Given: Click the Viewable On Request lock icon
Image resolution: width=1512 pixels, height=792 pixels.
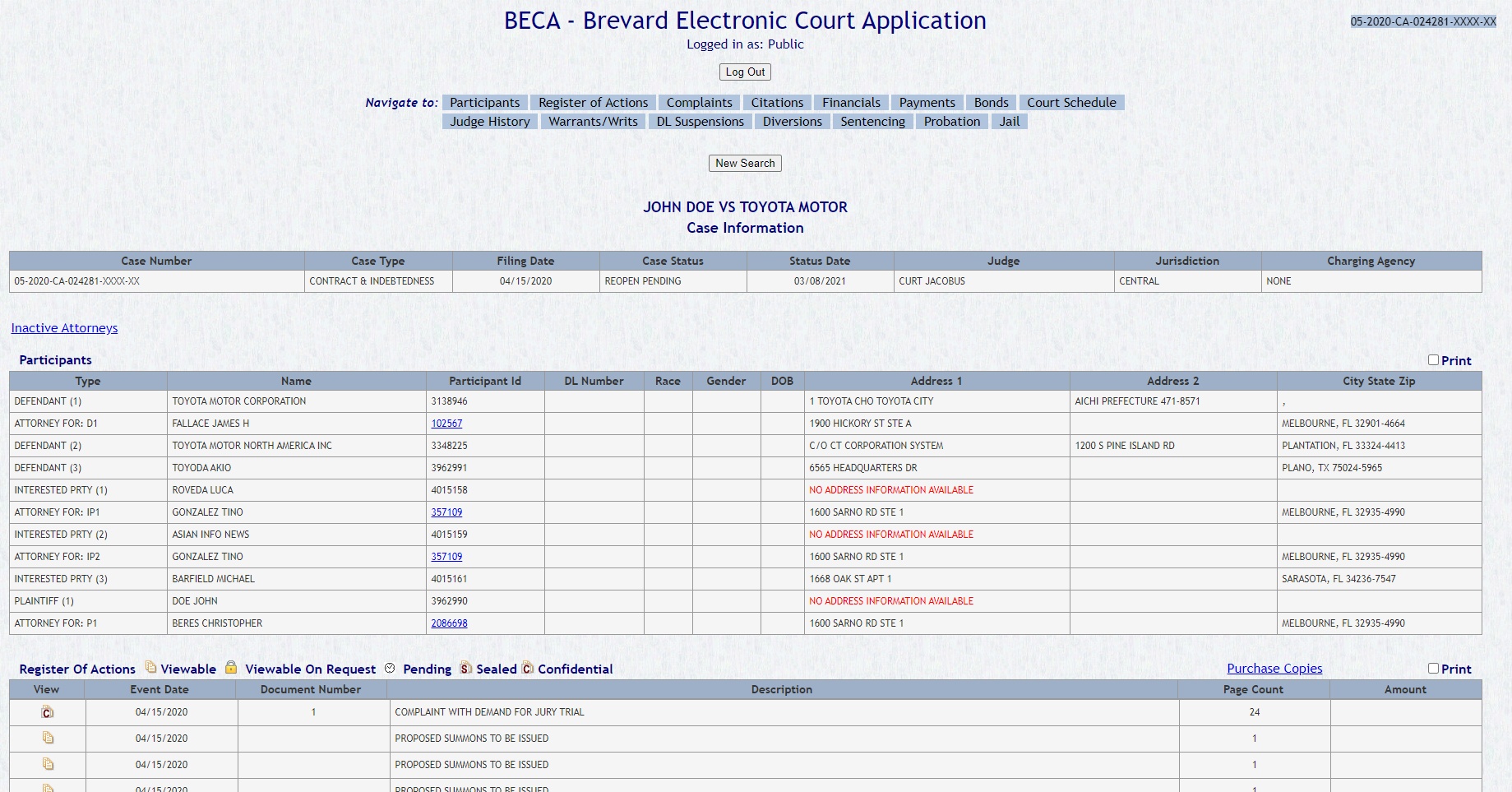Looking at the screenshot, I should tap(231, 668).
